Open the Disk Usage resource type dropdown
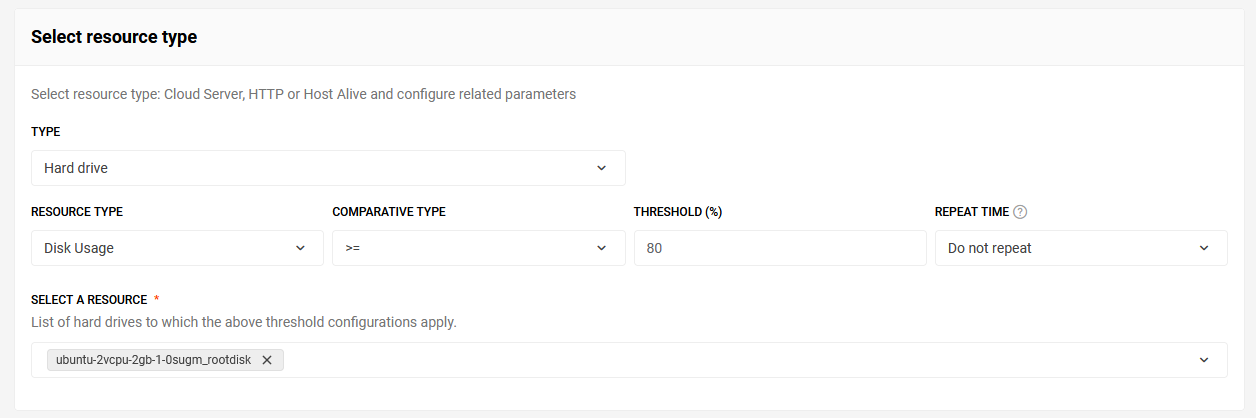Screen dimensions: 1256x418 click(177, 248)
